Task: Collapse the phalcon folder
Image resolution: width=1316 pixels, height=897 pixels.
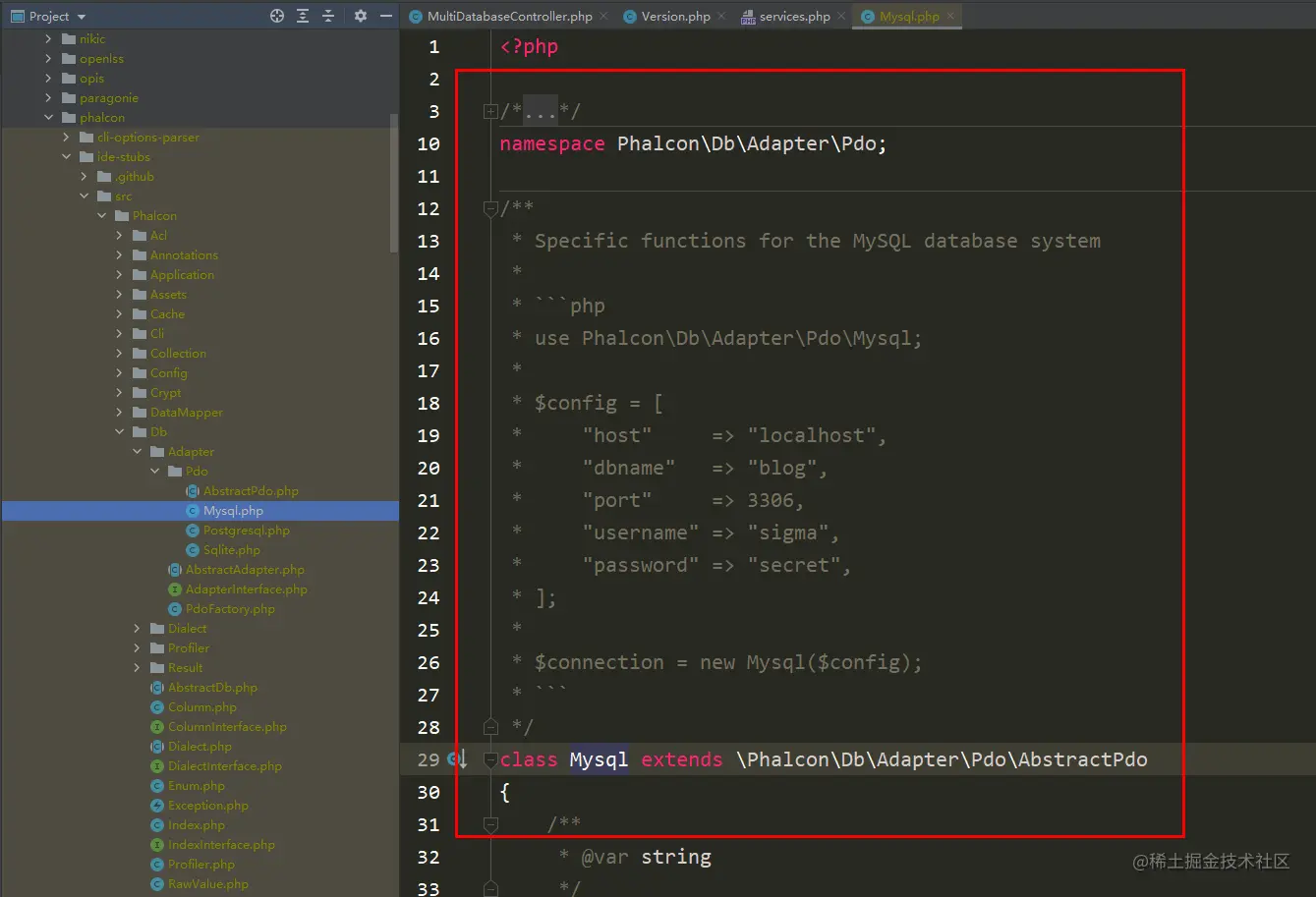Action: 48,118
